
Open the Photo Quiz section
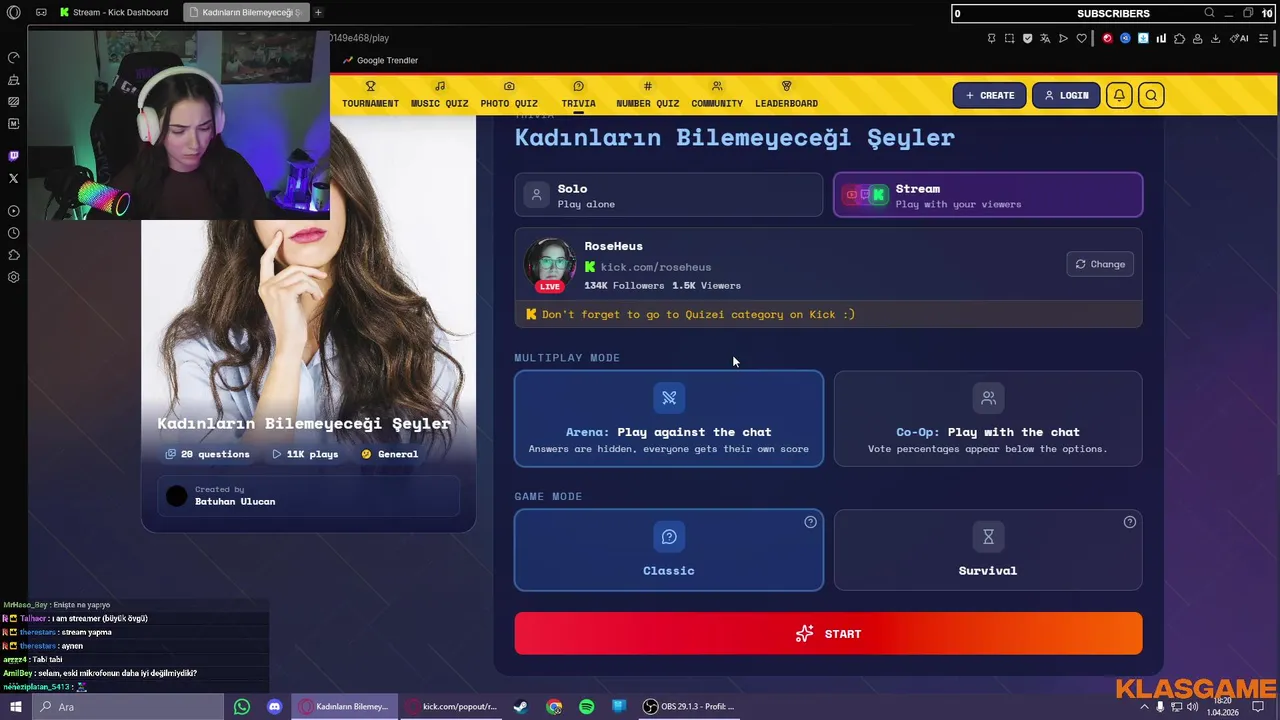(509, 95)
